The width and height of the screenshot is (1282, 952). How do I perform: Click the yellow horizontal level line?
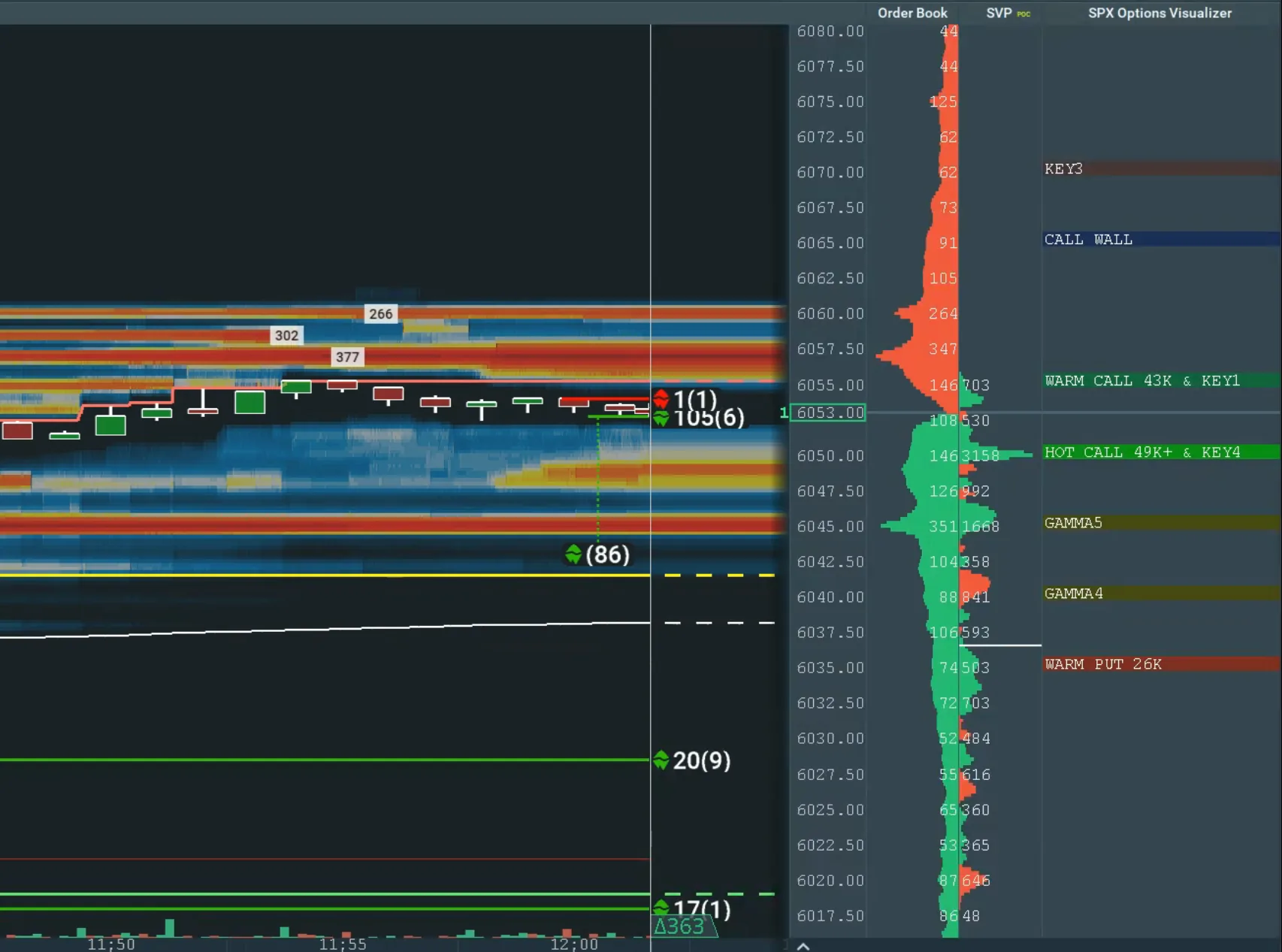pyautogui.click(x=325, y=576)
